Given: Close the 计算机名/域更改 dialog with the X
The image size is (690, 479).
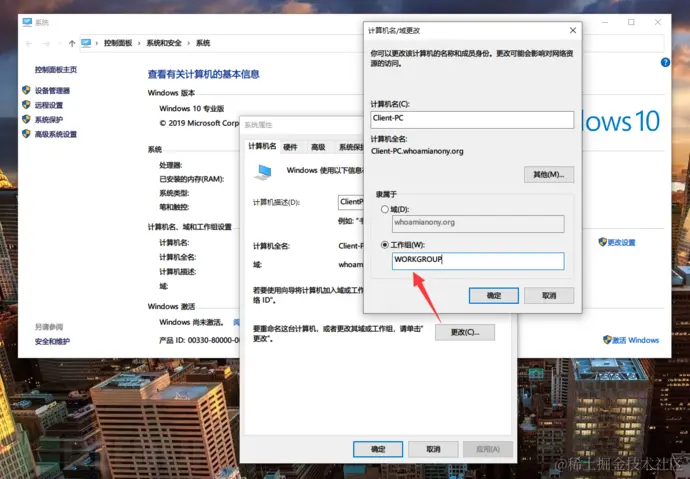Looking at the screenshot, I should point(573,30).
